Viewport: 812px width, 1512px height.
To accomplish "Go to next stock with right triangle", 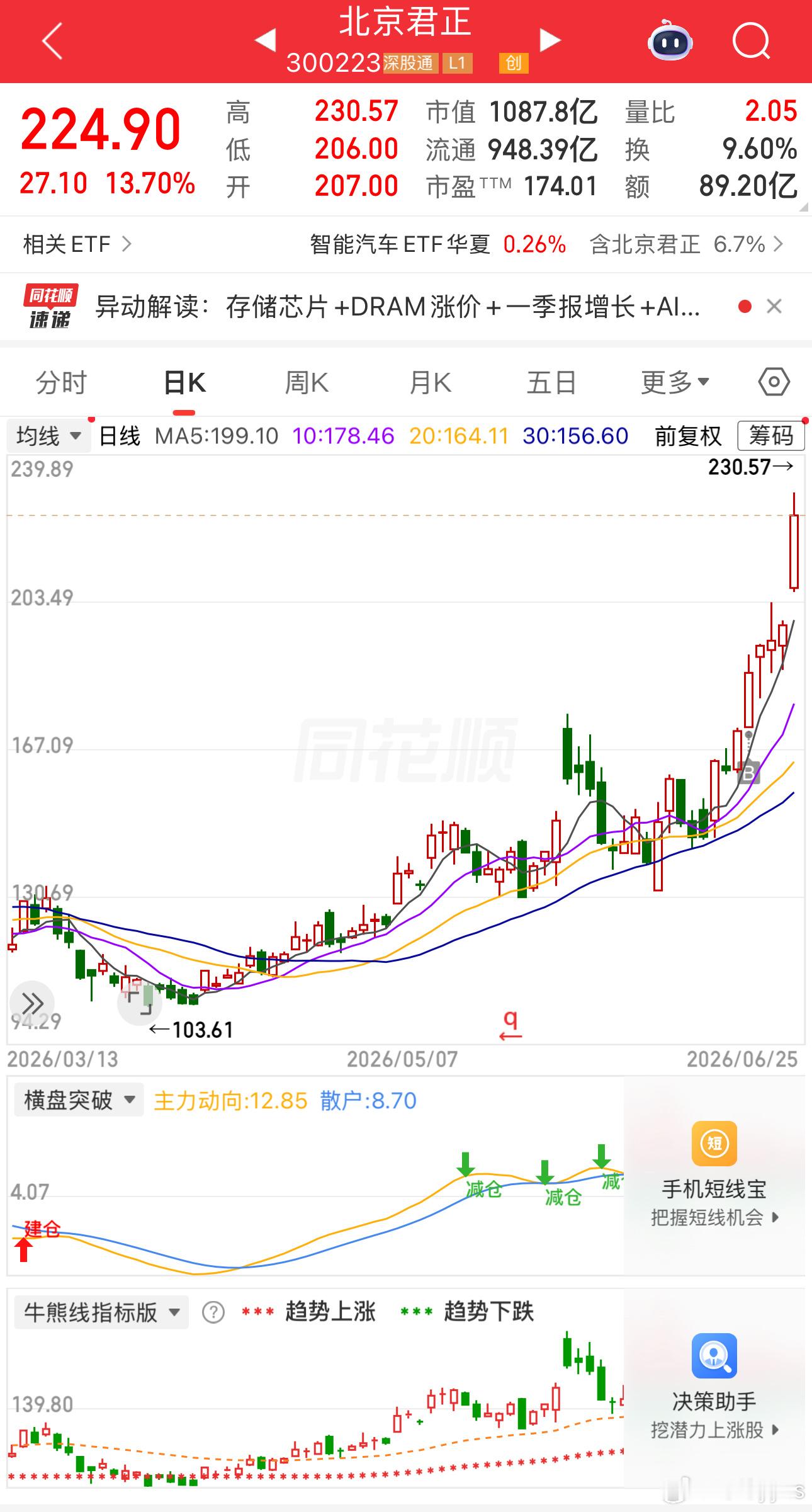I will coord(550,40).
